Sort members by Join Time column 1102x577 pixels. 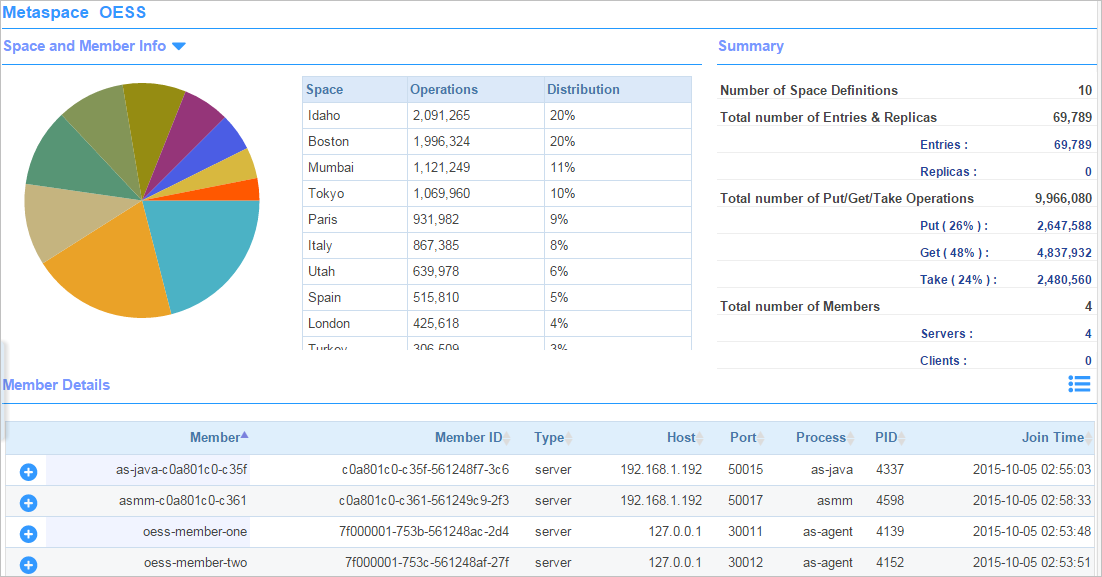point(1053,437)
